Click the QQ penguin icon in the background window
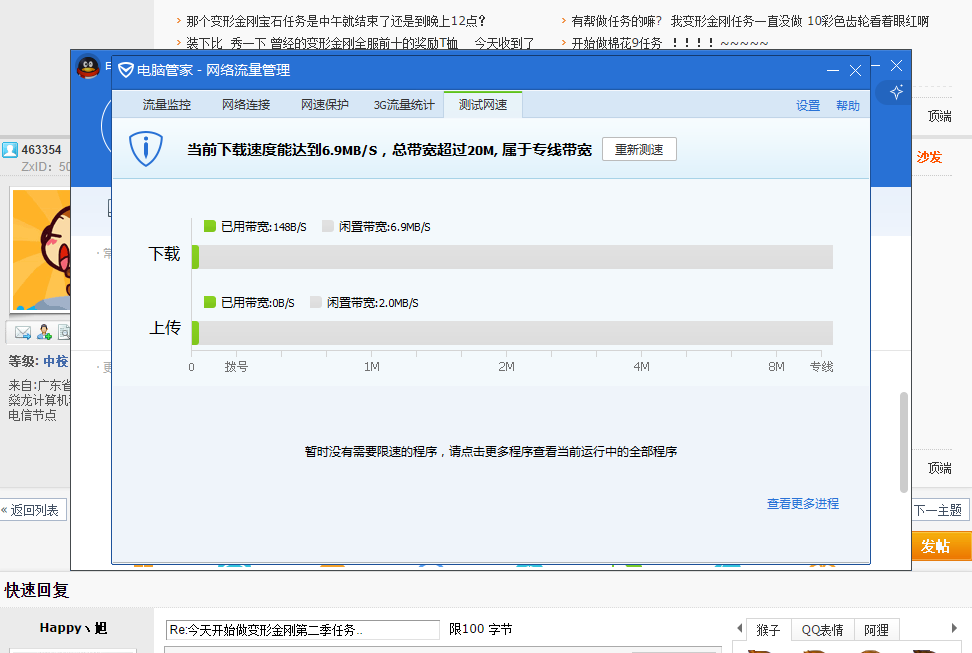 coord(88,68)
